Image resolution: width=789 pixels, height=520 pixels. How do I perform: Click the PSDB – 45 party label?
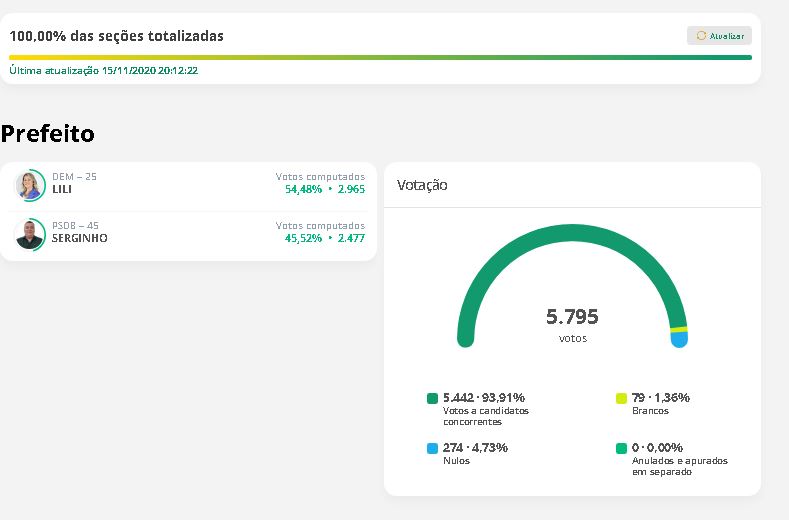point(75,225)
